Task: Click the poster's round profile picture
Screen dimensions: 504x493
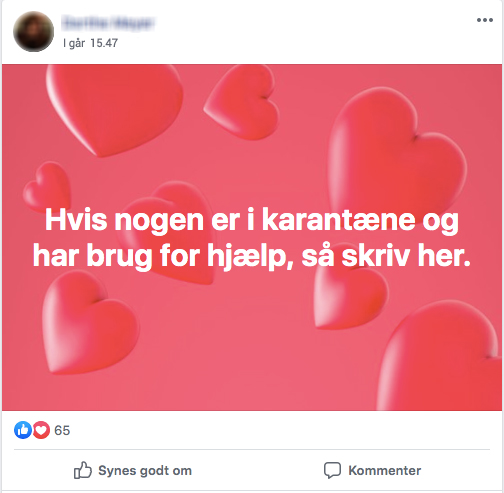Action: pyautogui.click(x=33, y=32)
